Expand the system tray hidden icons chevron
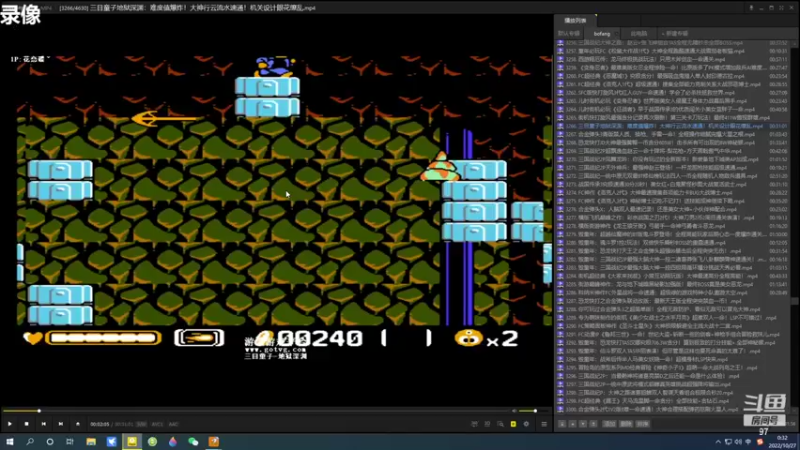Screen dimensions: 800x450 tap(718, 442)
